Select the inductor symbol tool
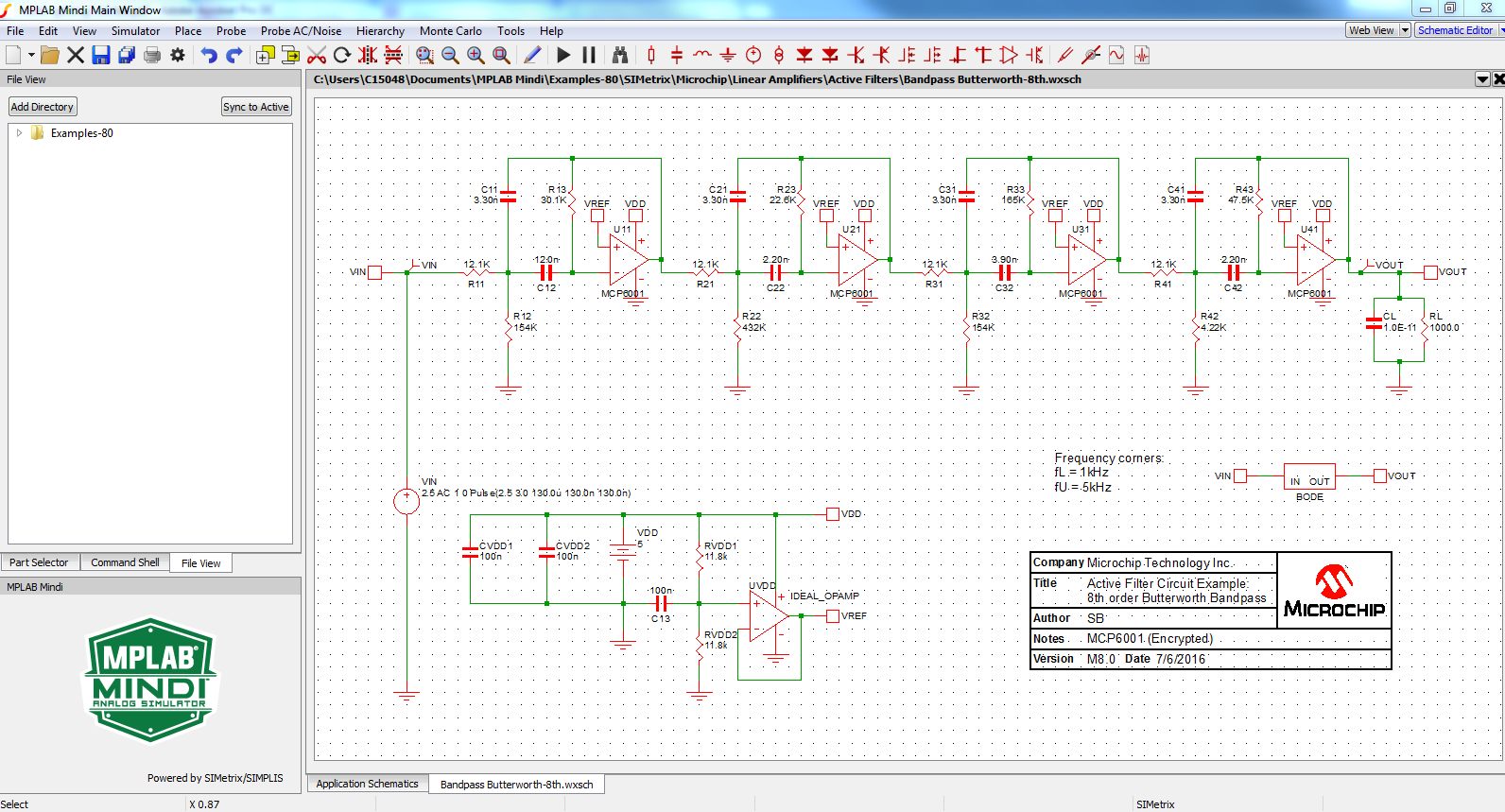1505x812 pixels. pos(702,56)
